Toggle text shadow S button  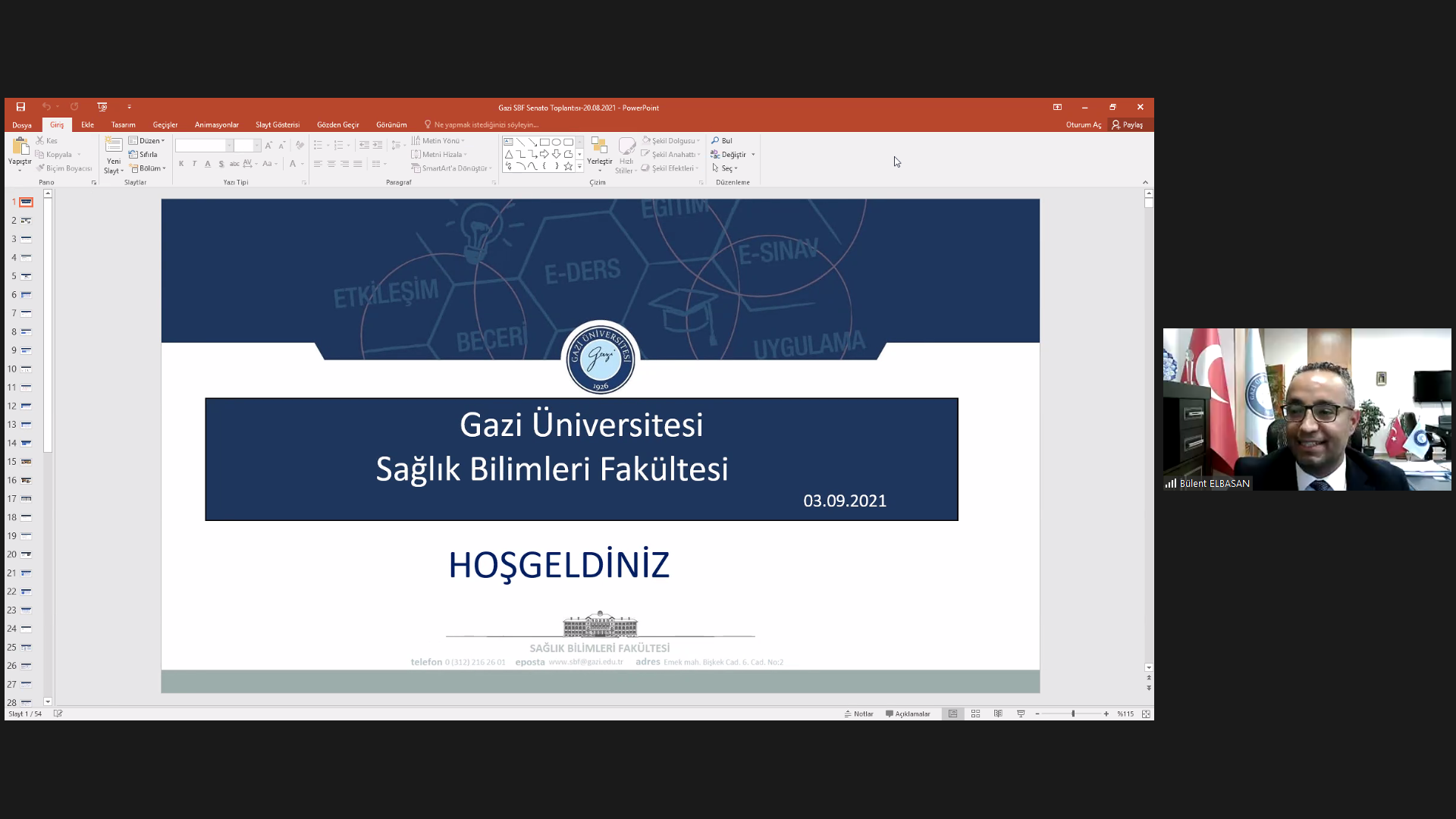coord(221,164)
